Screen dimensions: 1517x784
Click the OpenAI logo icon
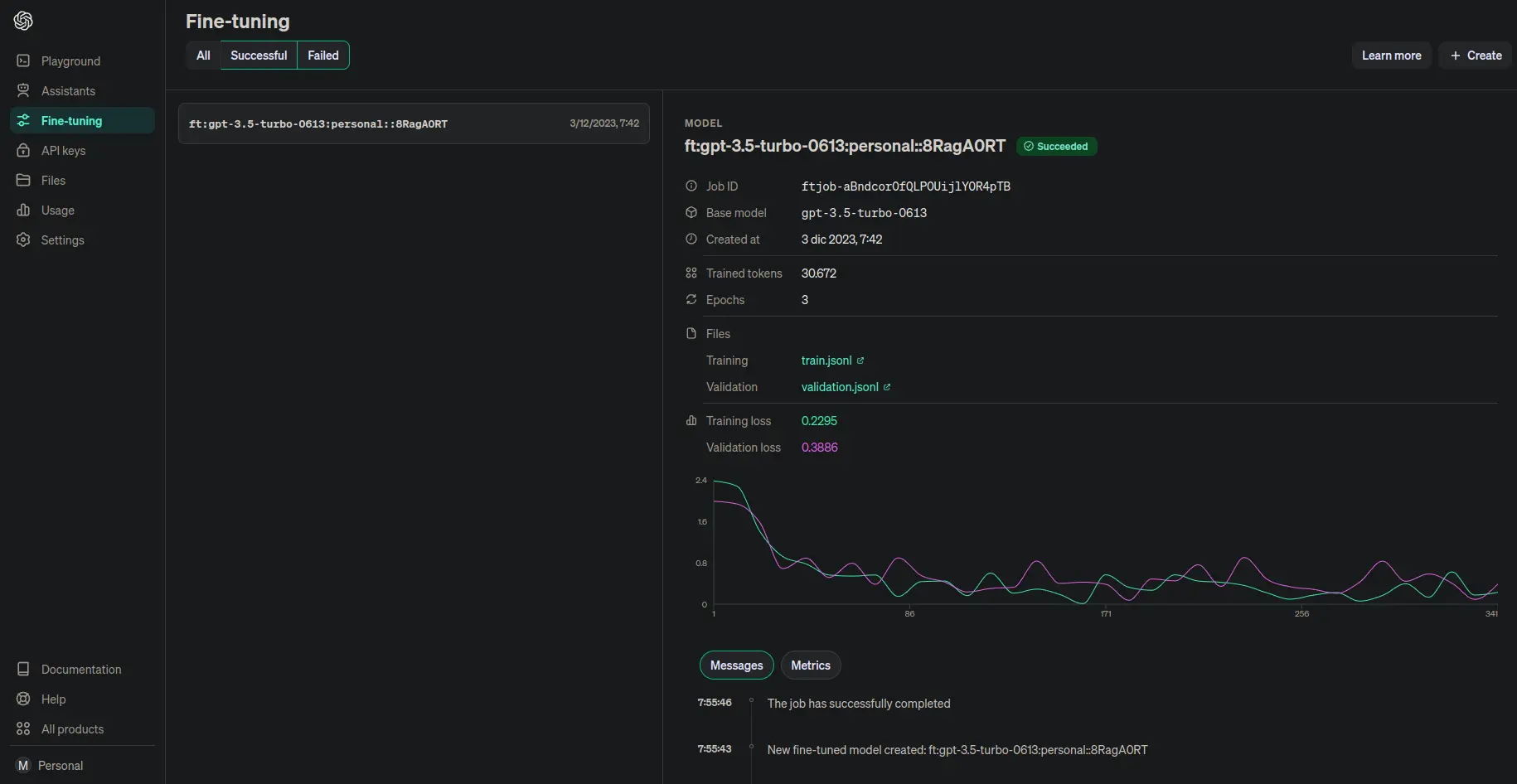click(x=23, y=21)
